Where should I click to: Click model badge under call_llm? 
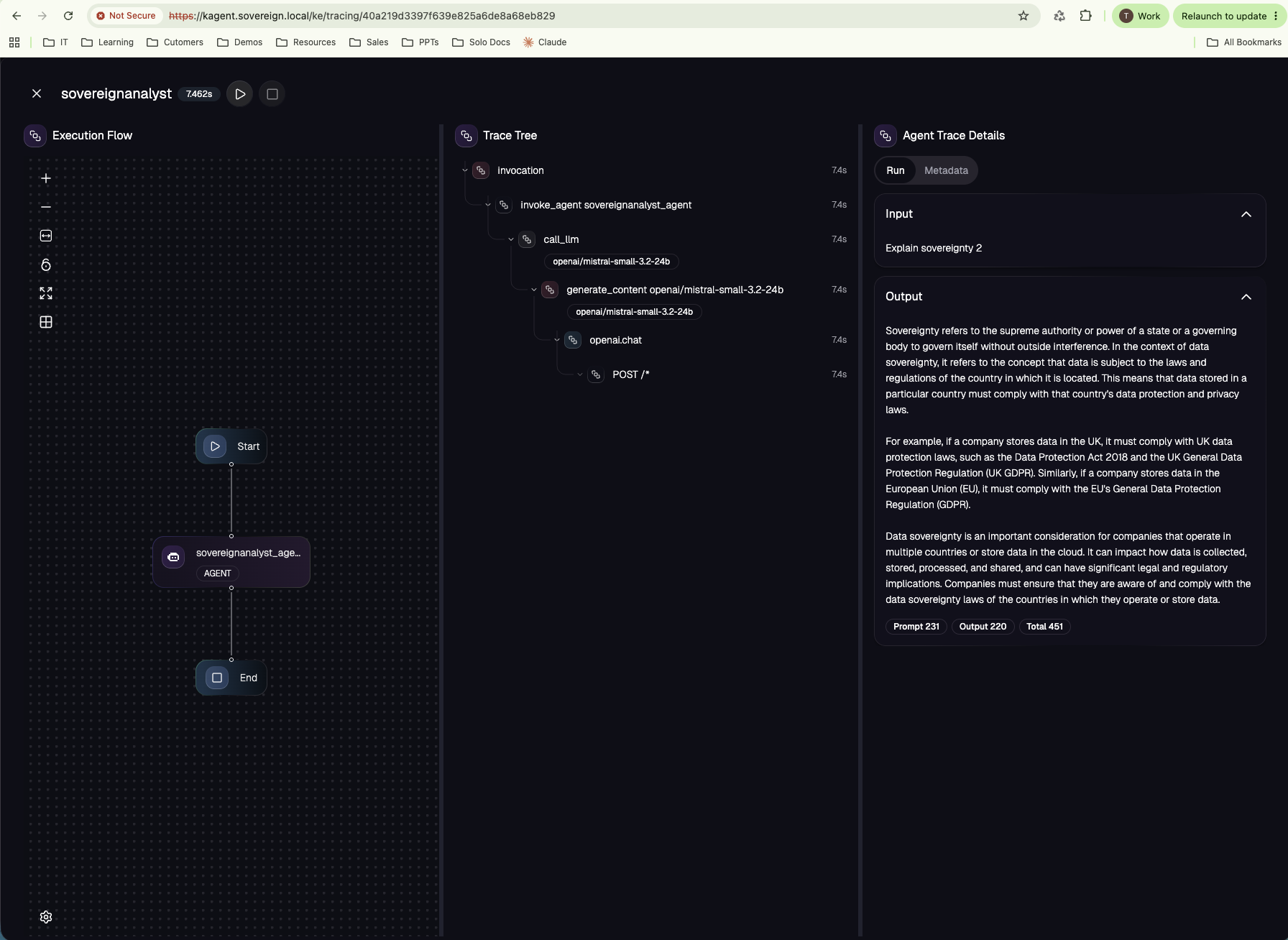click(x=611, y=262)
